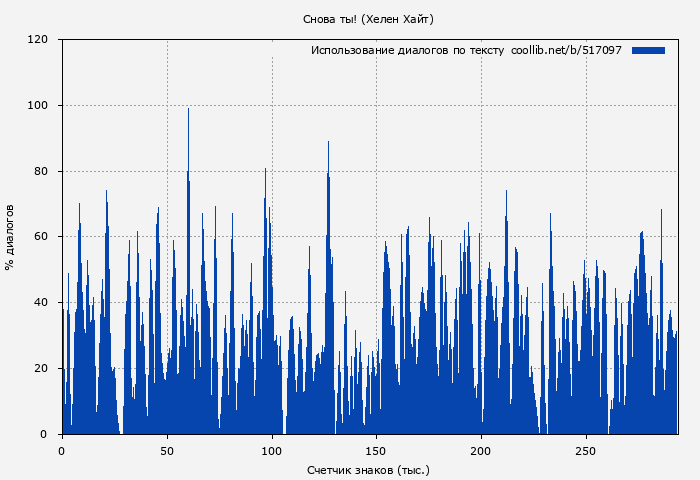Select the "Счетчик знаков (тыс.)" axis label
Screen dimensions: 700x480
click(x=368, y=469)
